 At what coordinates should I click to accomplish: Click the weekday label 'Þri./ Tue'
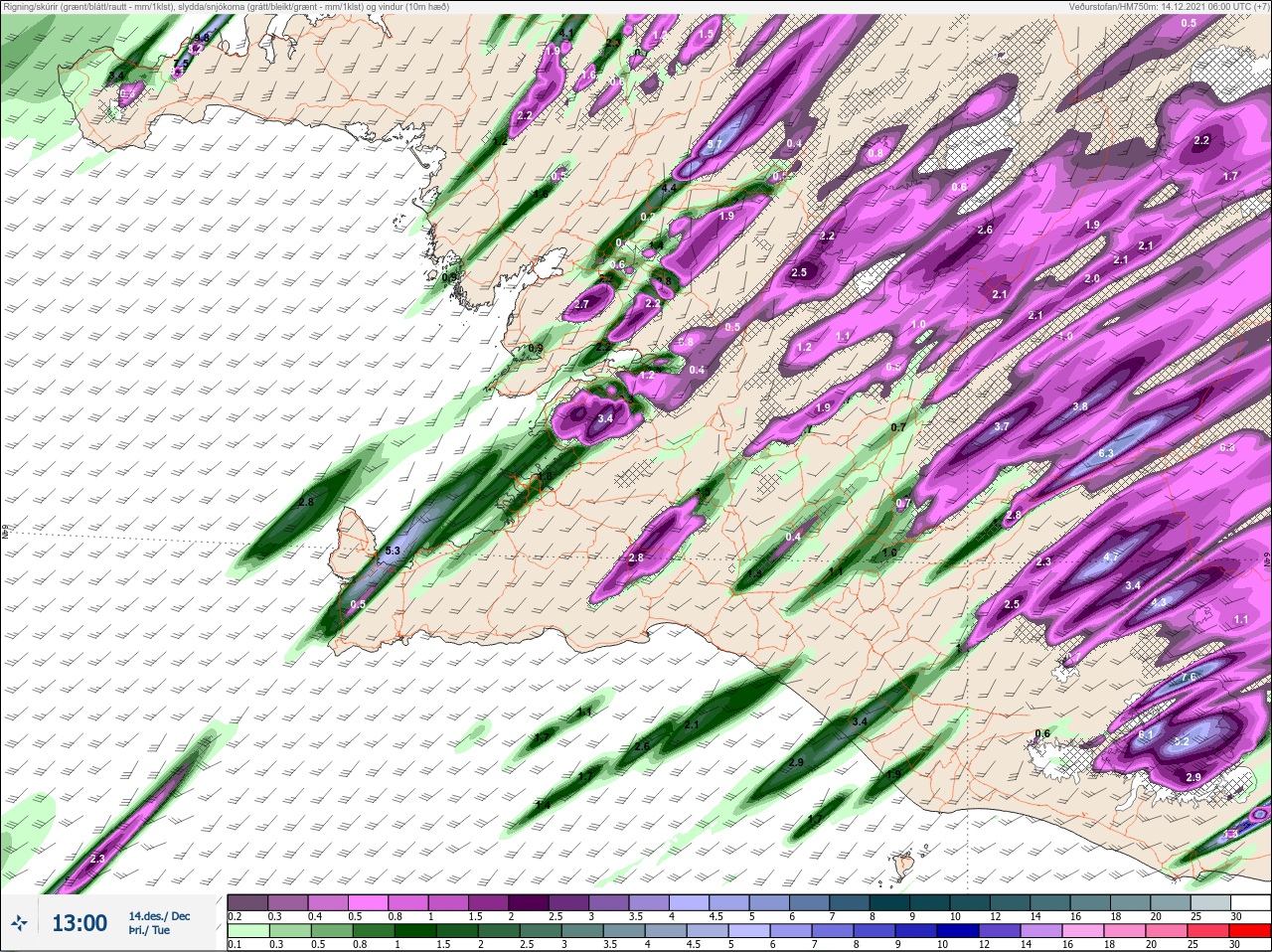point(148,930)
